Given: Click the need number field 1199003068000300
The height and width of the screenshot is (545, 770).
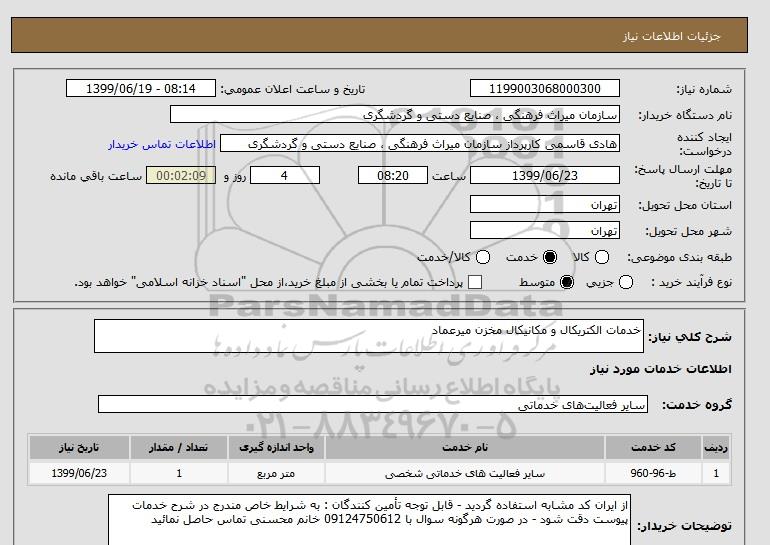Looking at the screenshot, I should pos(545,88).
